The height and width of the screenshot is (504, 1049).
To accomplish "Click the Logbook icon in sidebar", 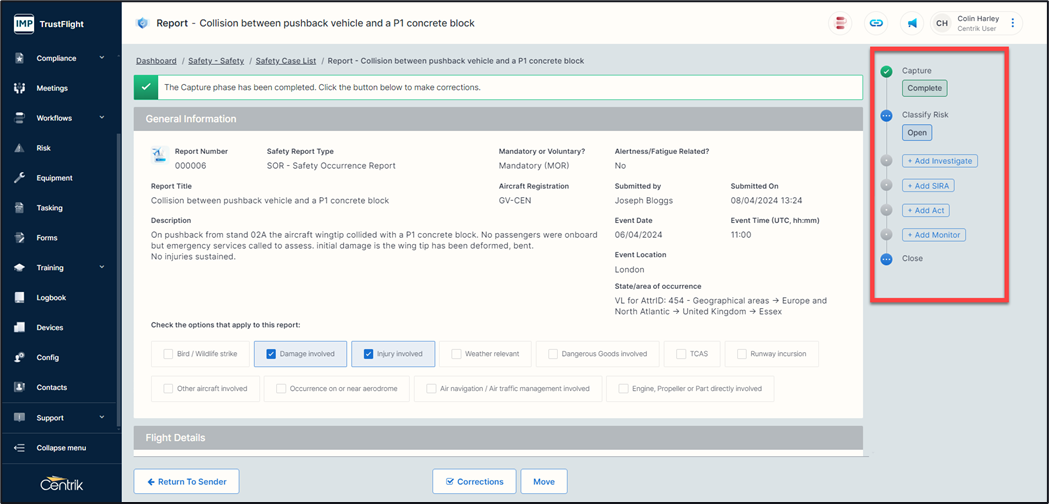I will 19,298.
